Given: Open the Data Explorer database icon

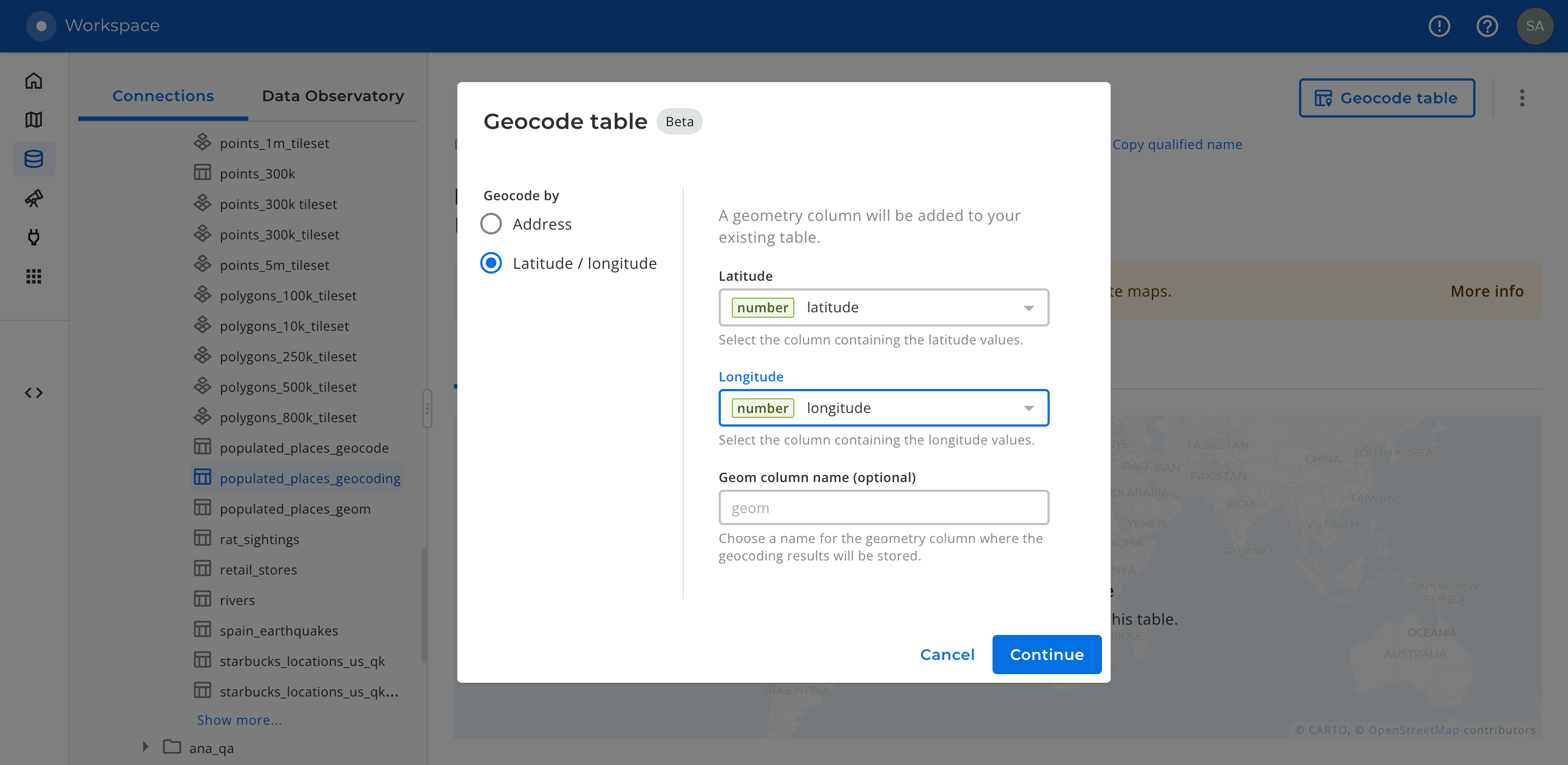Looking at the screenshot, I should point(33,159).
